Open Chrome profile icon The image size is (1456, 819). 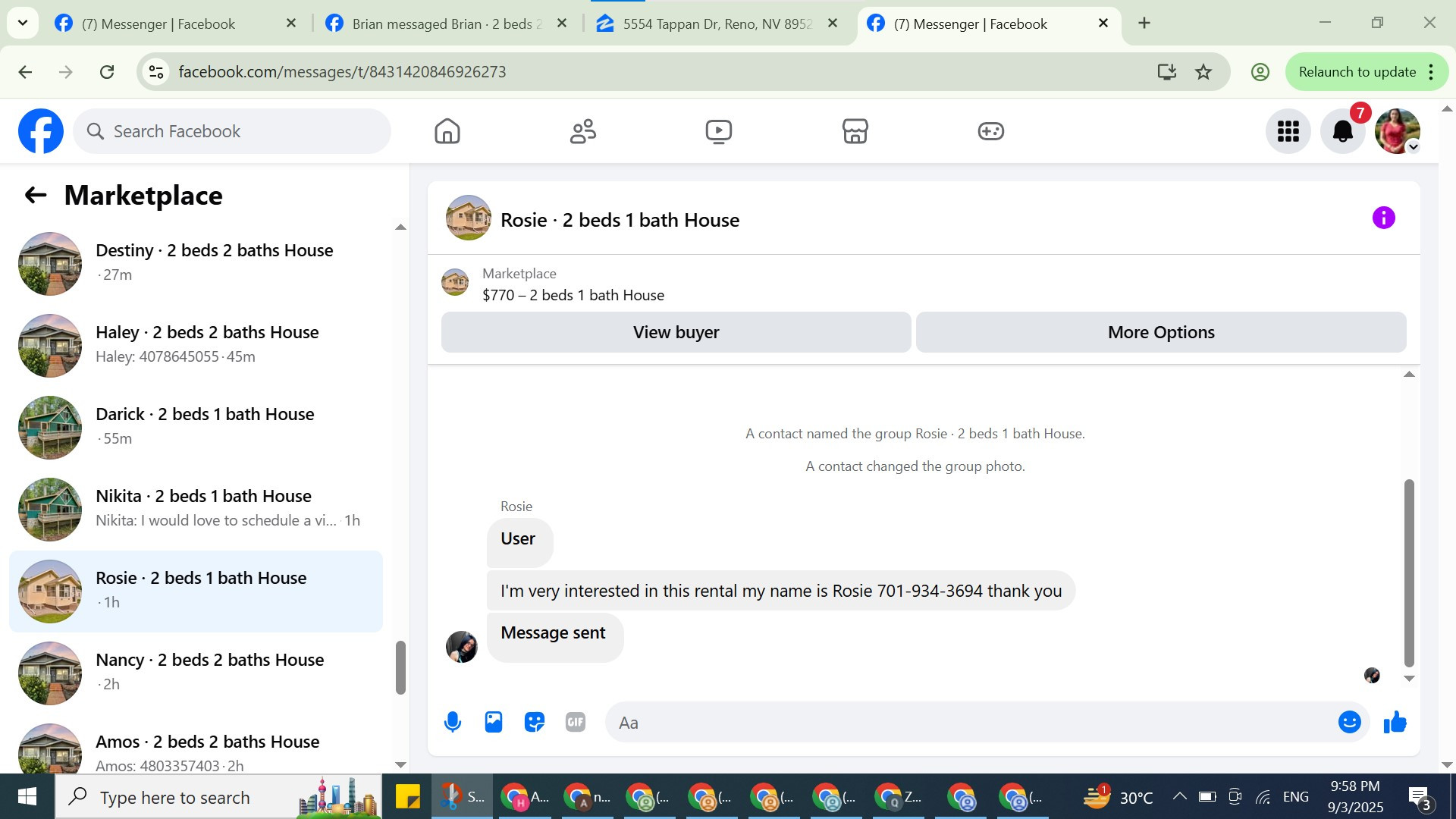point(1260,72)
